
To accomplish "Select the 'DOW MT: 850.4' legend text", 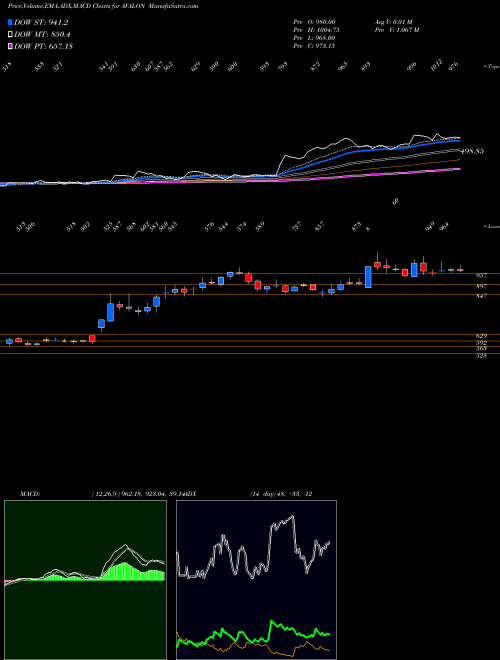I will 42,34.
